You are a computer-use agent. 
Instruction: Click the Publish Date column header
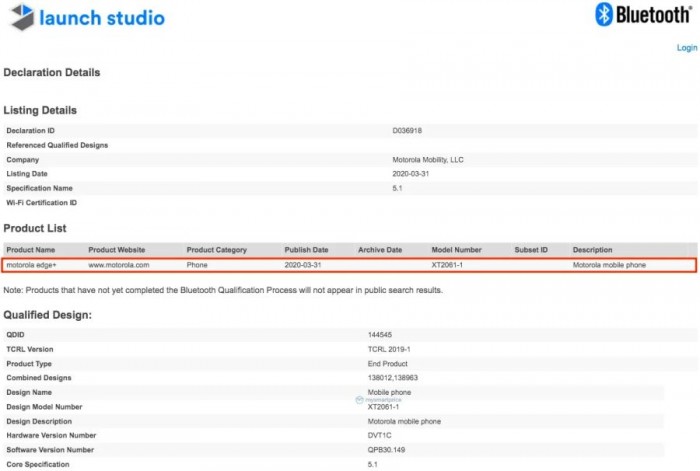[306, 250]
